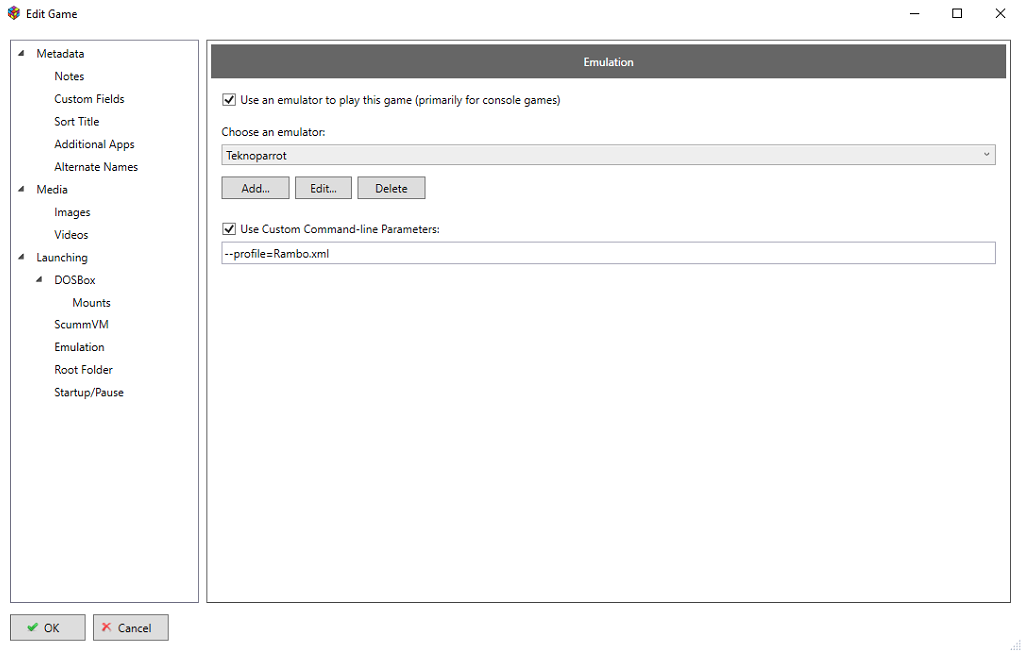
Task: Open Additional Apps section
Action: (95, 144)
